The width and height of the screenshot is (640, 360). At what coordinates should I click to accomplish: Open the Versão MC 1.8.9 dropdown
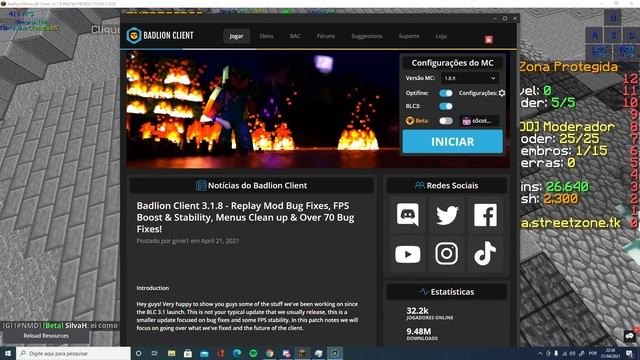[x=470, y=78]
